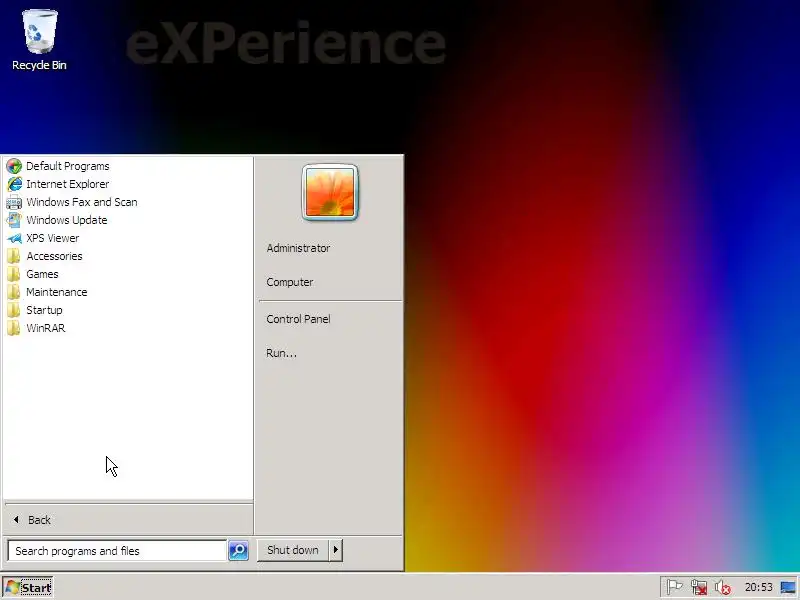
Task: Click the Windows Fax and Scan icon
Action: point(14,202)
